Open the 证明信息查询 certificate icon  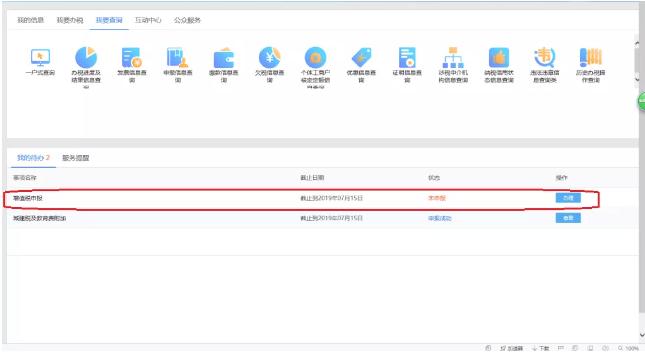(x=407, y=57)
